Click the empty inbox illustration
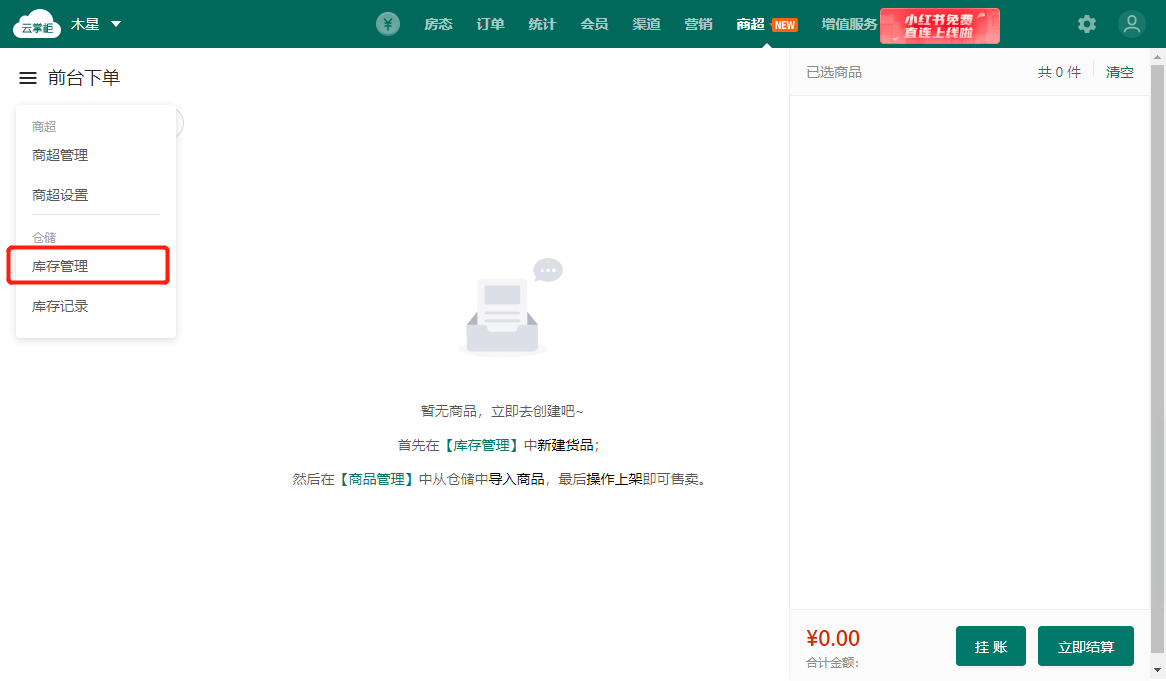 pyautogui.click(x=503, y=309)
